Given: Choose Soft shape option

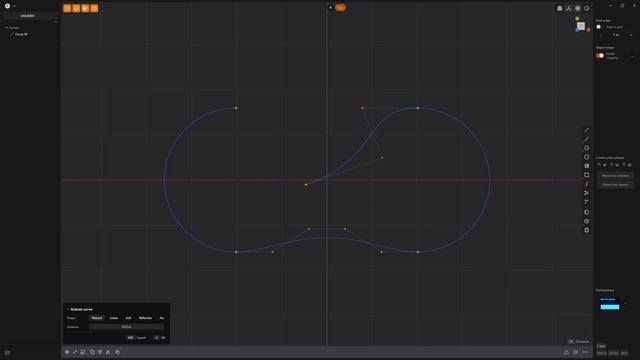Looking at the screenshot, I should tap(128, 318).
